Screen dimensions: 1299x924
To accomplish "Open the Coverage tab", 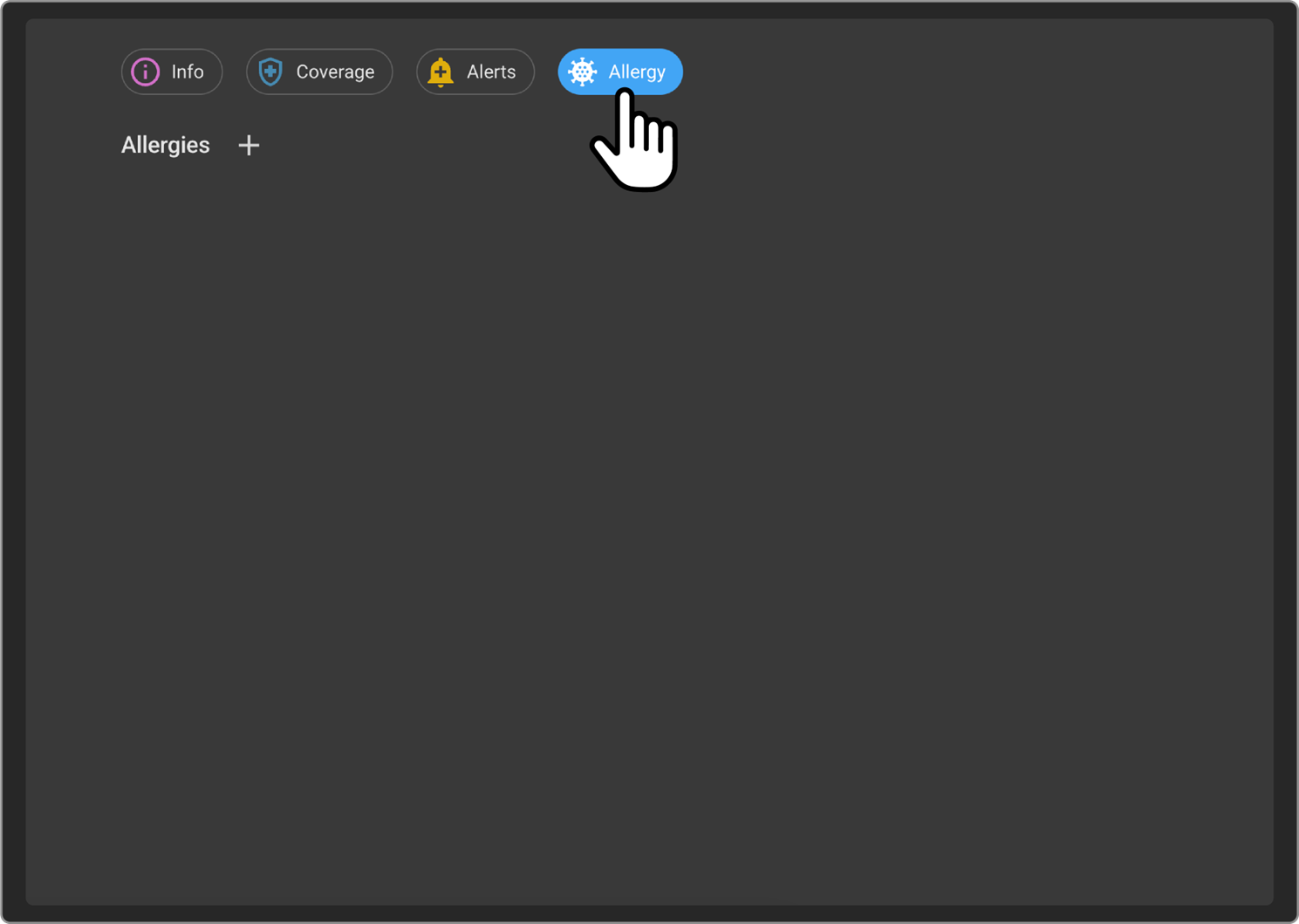I will pos(319,72).
